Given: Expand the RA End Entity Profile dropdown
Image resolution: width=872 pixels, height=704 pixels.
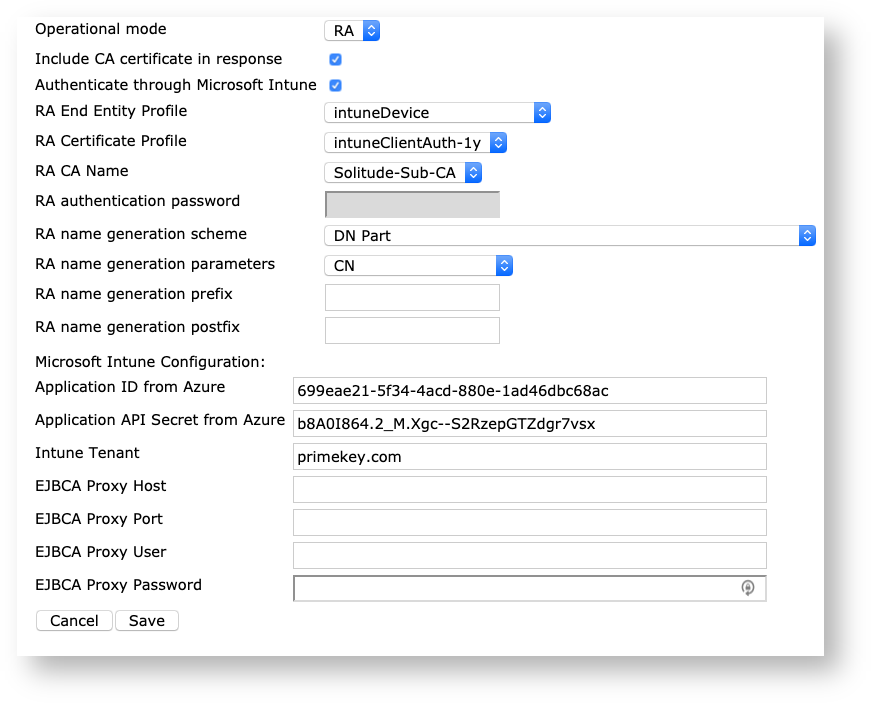Looking at the screenshot, I should click(x=438, y=113).
